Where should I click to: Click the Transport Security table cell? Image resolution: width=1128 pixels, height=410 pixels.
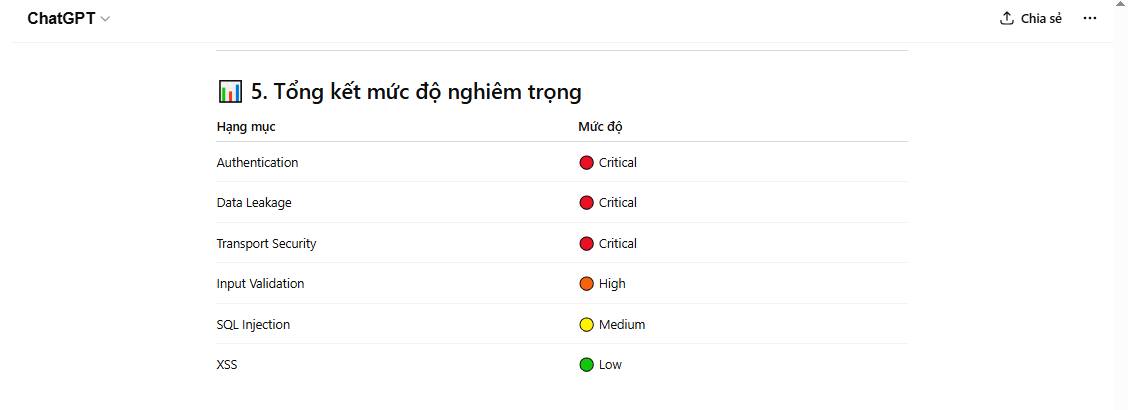[266, 244]
